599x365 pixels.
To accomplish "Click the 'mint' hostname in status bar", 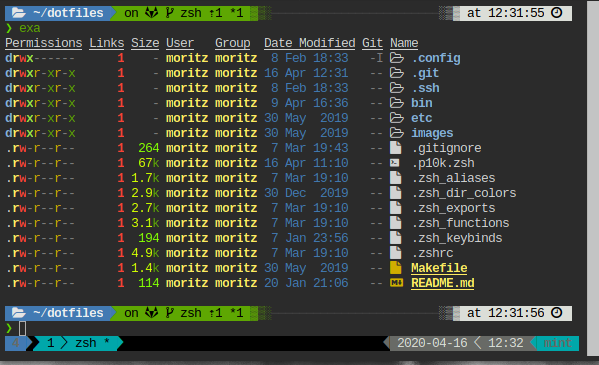I will (x=558, y=343).
